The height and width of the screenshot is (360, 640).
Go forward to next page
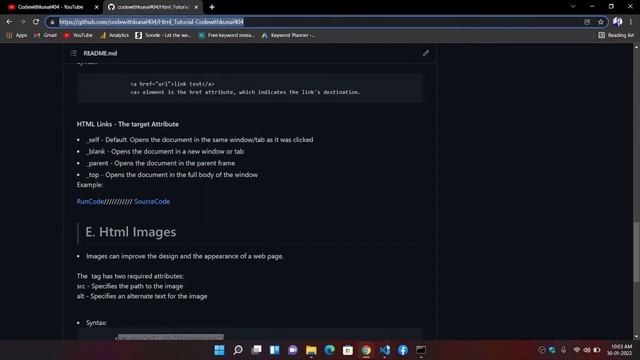[x=22, y=22]
